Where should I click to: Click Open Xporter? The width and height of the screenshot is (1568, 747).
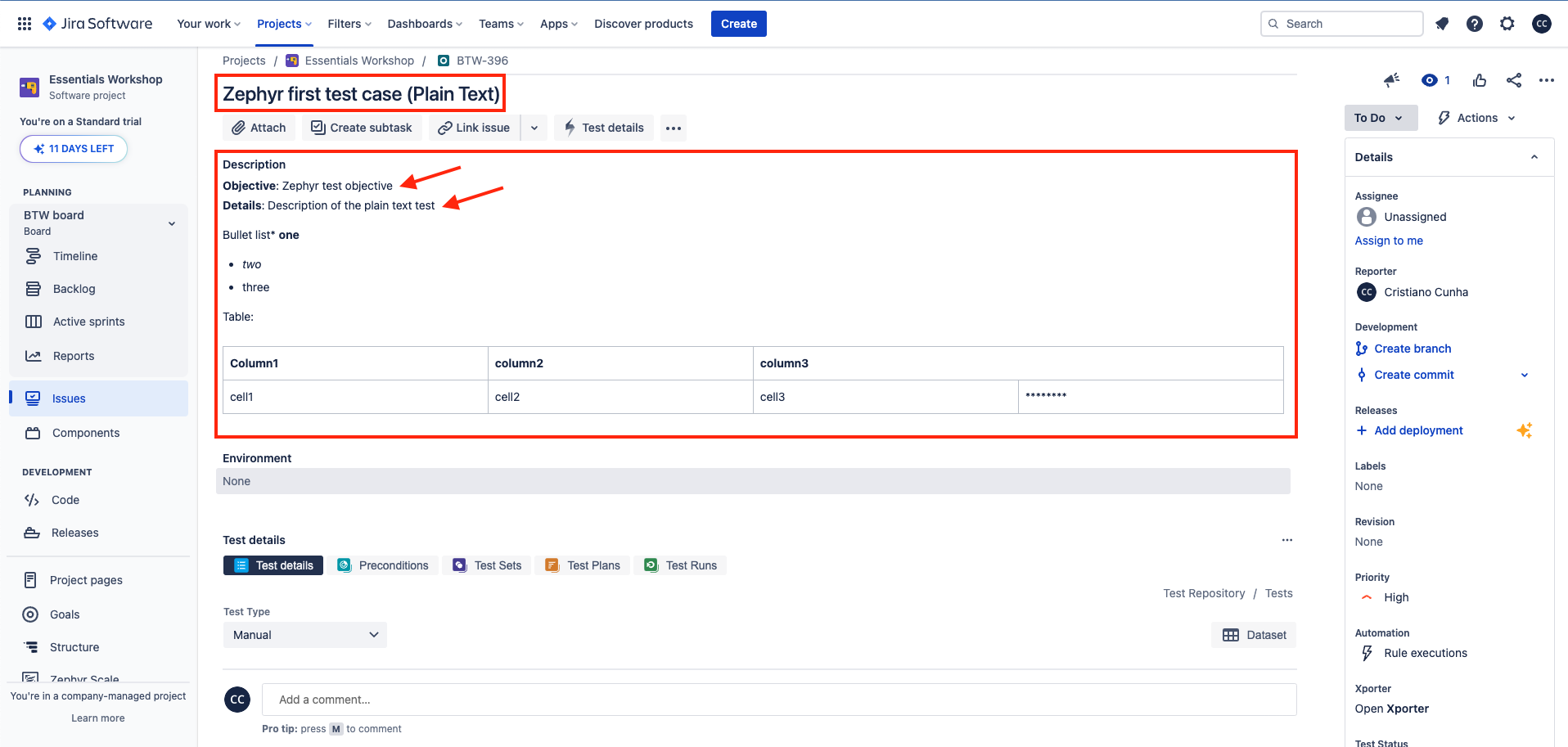(x=1391, y=709)
